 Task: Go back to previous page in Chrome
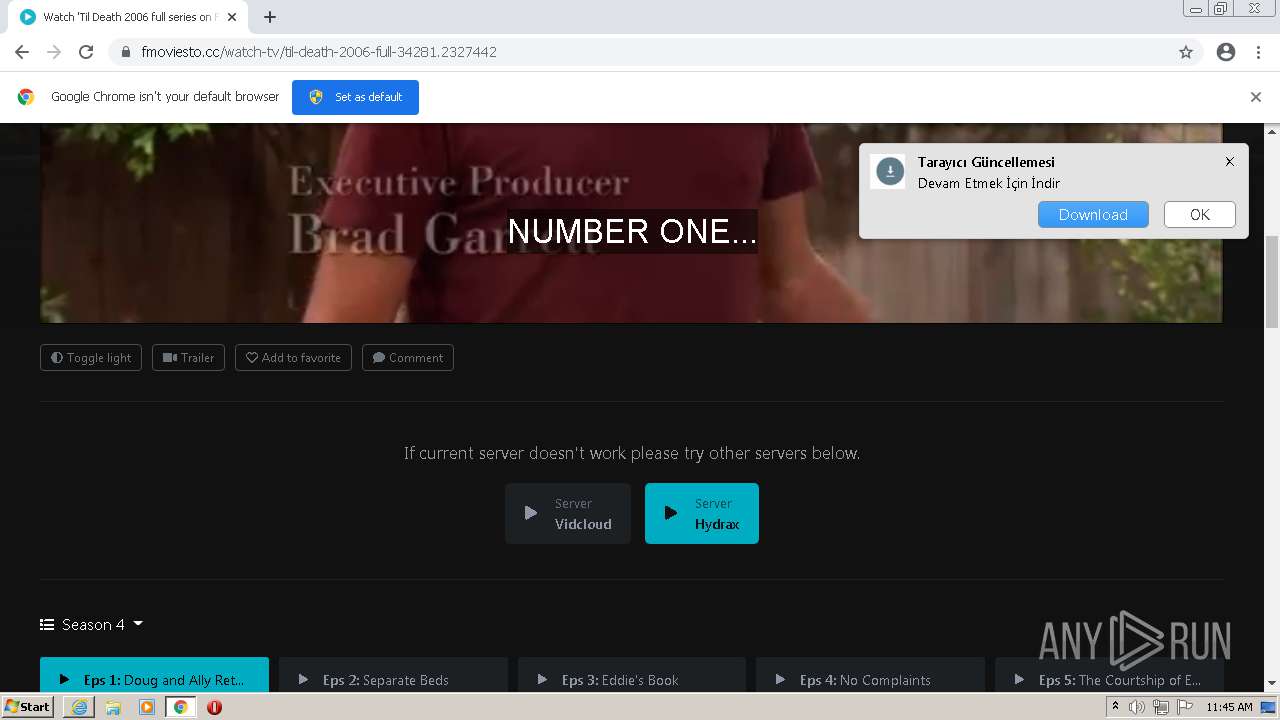[22, 52]
